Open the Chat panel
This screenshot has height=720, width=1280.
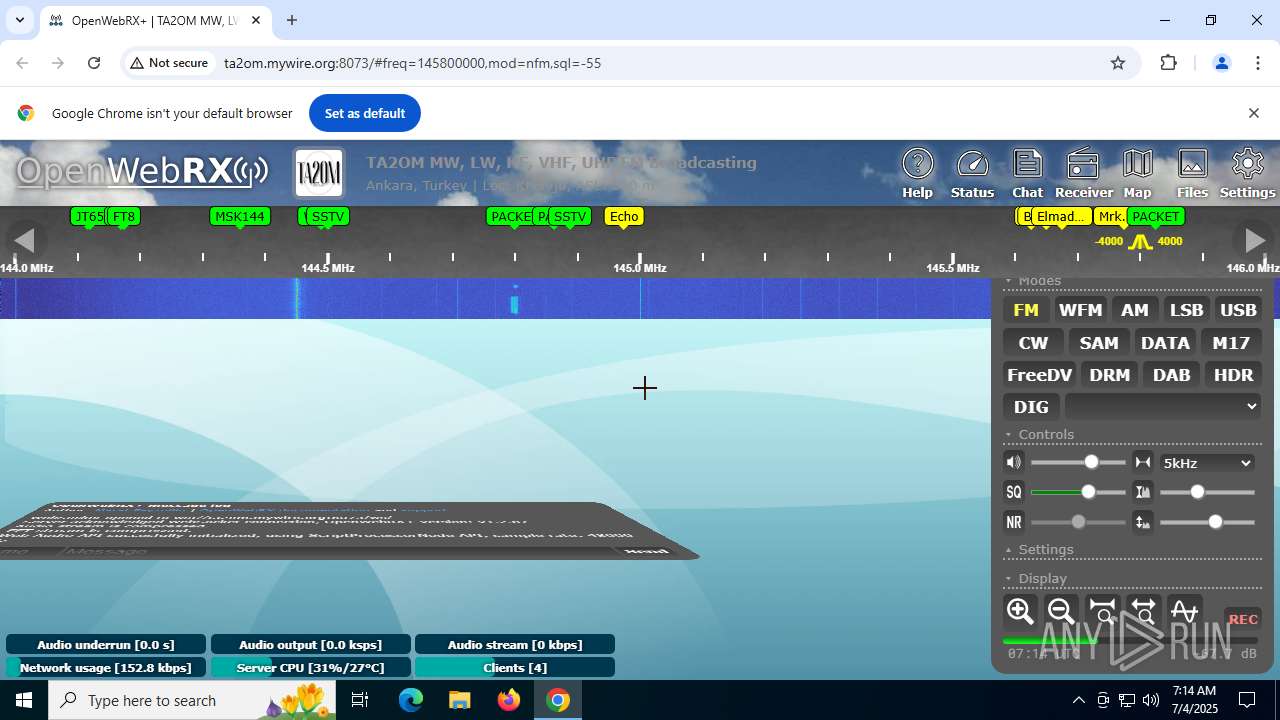tap(1027, 173)
